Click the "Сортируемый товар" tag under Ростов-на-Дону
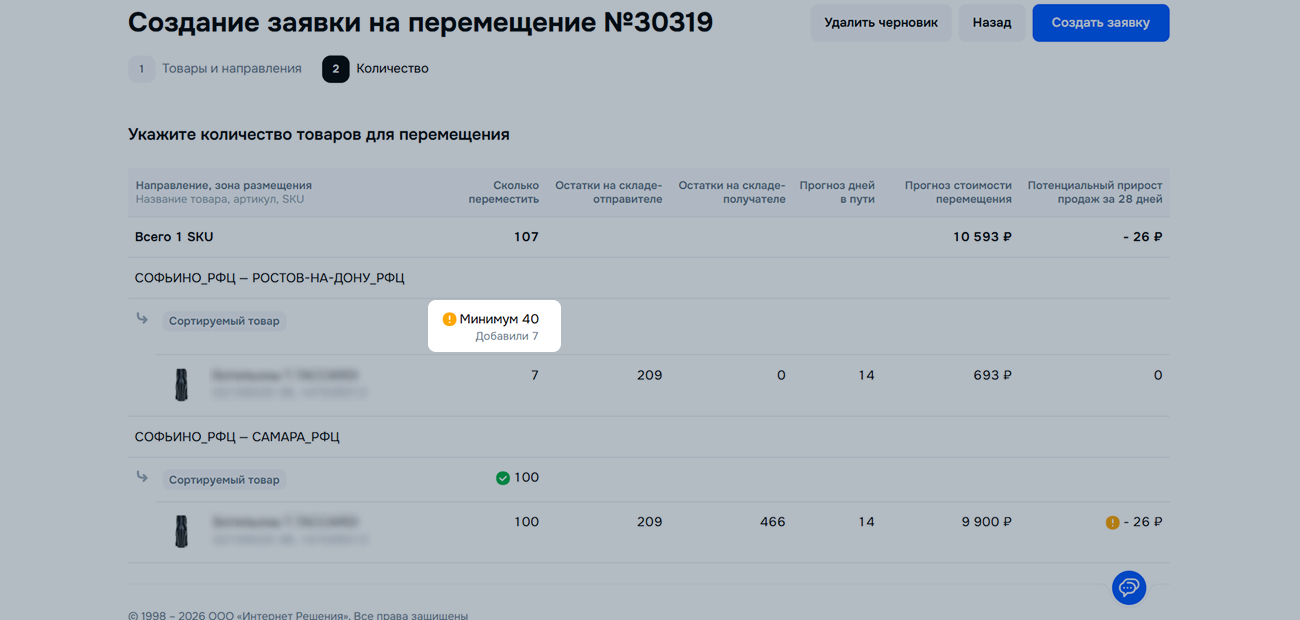 click(x=224, y=321)
